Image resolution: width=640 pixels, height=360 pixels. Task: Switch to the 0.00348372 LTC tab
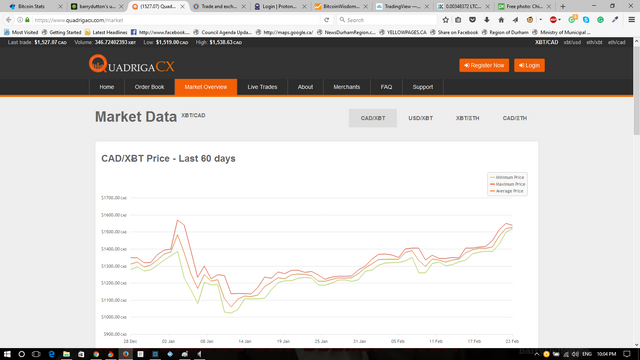tap(463, 7)
